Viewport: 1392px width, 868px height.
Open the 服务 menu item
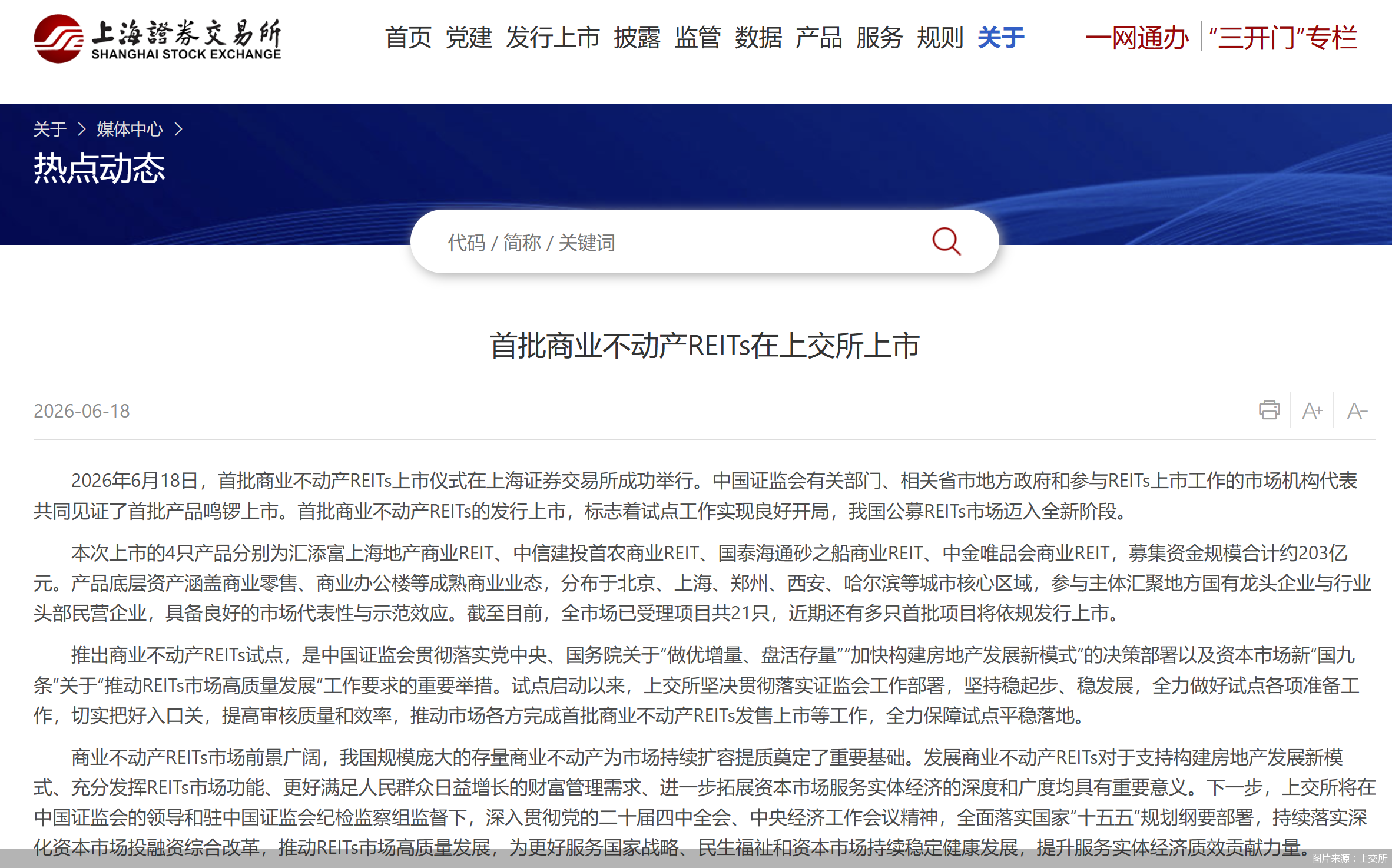[880, 38]
